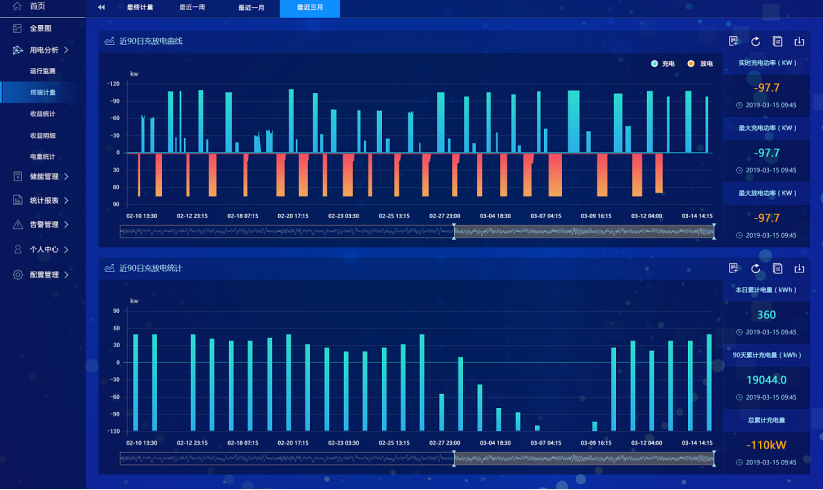Screen dimensions: 823x490
Task: Click the double-arrow back icon in tab bar
Action: pos(101,7)
